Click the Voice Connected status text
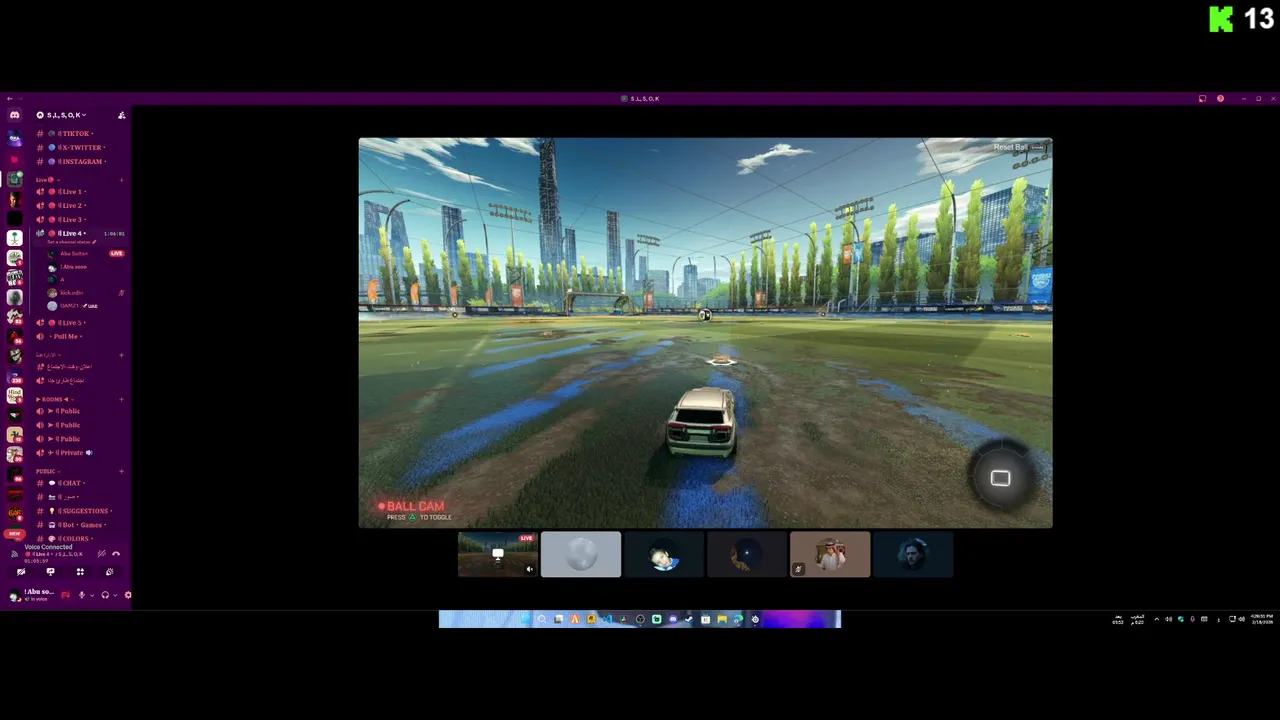 tap(48, 547)
